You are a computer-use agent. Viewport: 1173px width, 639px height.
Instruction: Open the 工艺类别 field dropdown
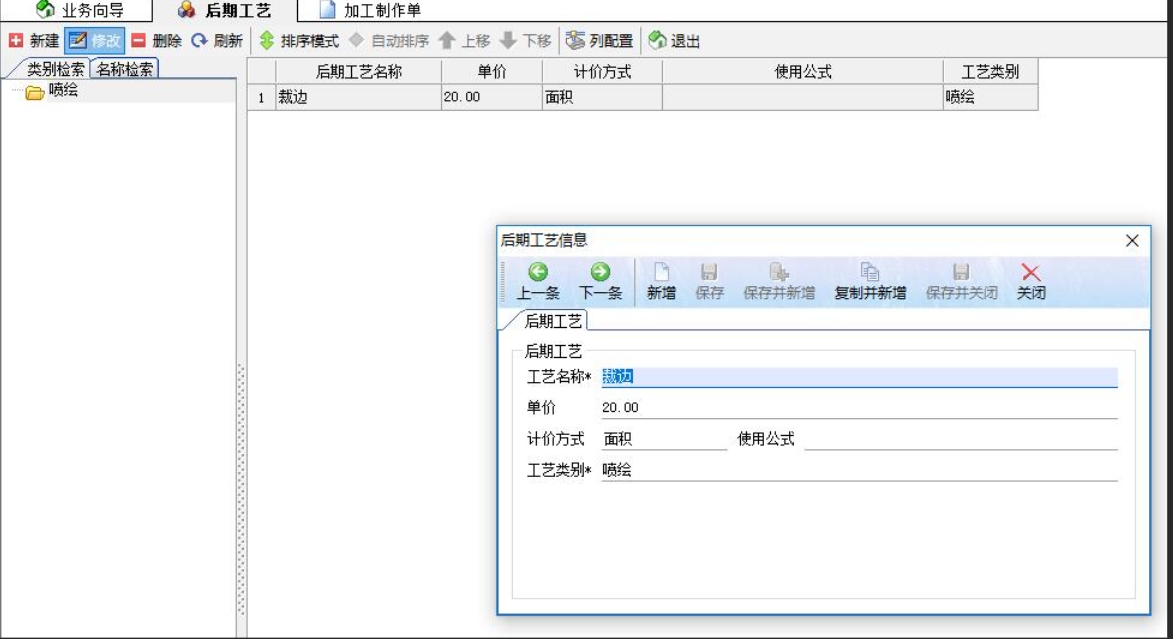tap(858, 471)
